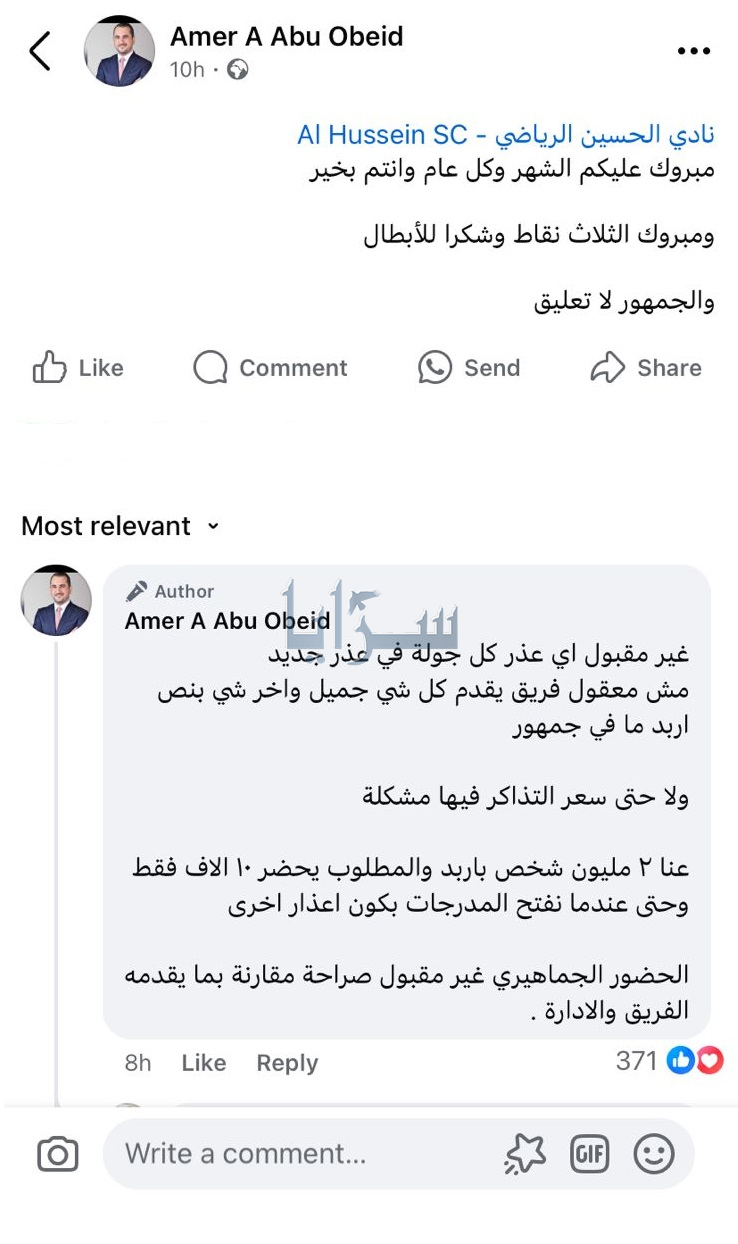
Task: Open Al Hussein SC page link
Action: [505, 135]
